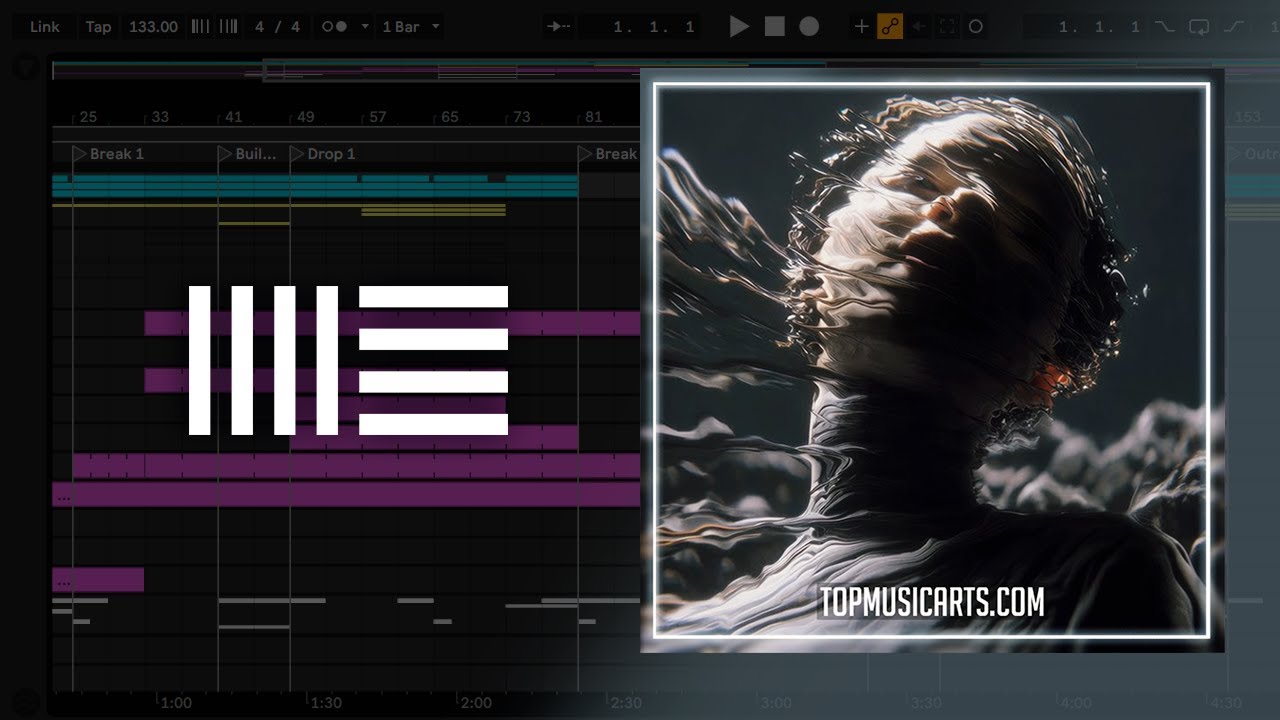Jump to the Break 1 locator
Screen dimensions: 1280x720
coord(108,154)
